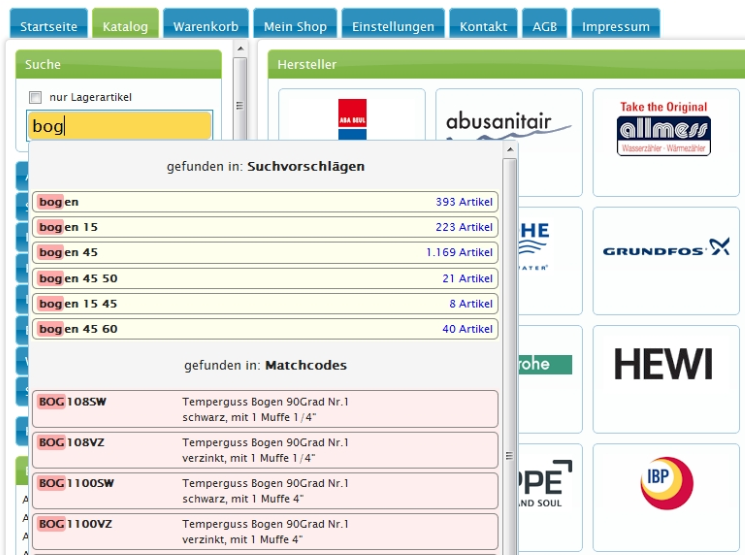
Task: Open the Mein Shop tab
Action: pos(294,27)
